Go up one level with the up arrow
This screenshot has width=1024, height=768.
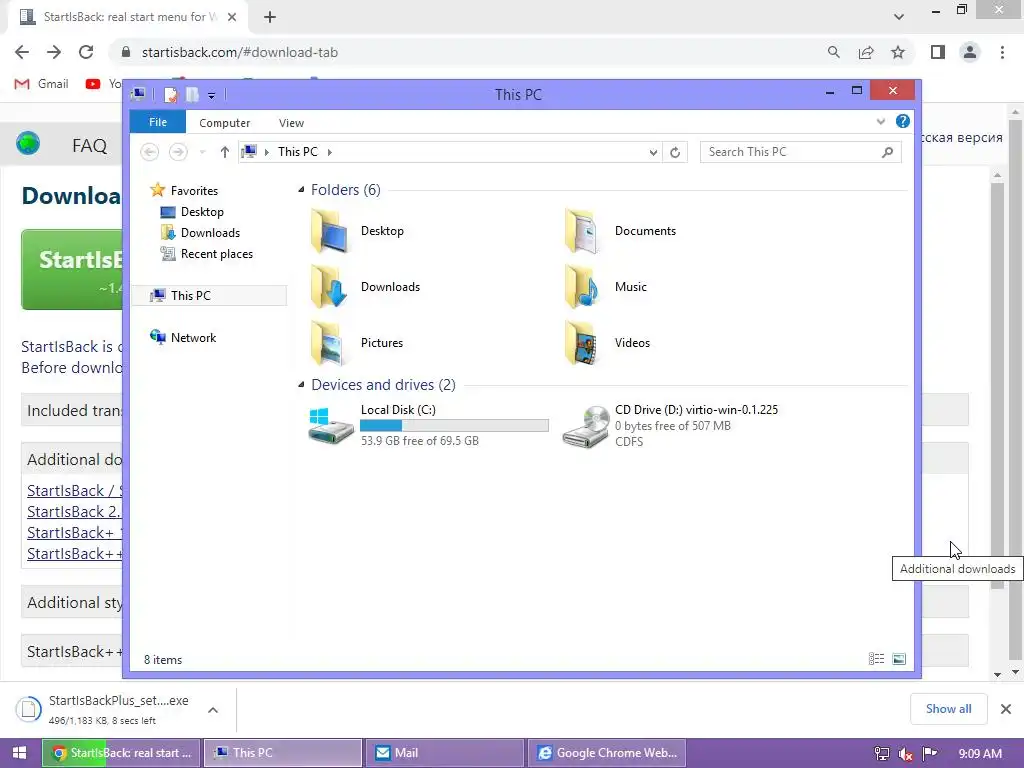[x=225, y=152]
